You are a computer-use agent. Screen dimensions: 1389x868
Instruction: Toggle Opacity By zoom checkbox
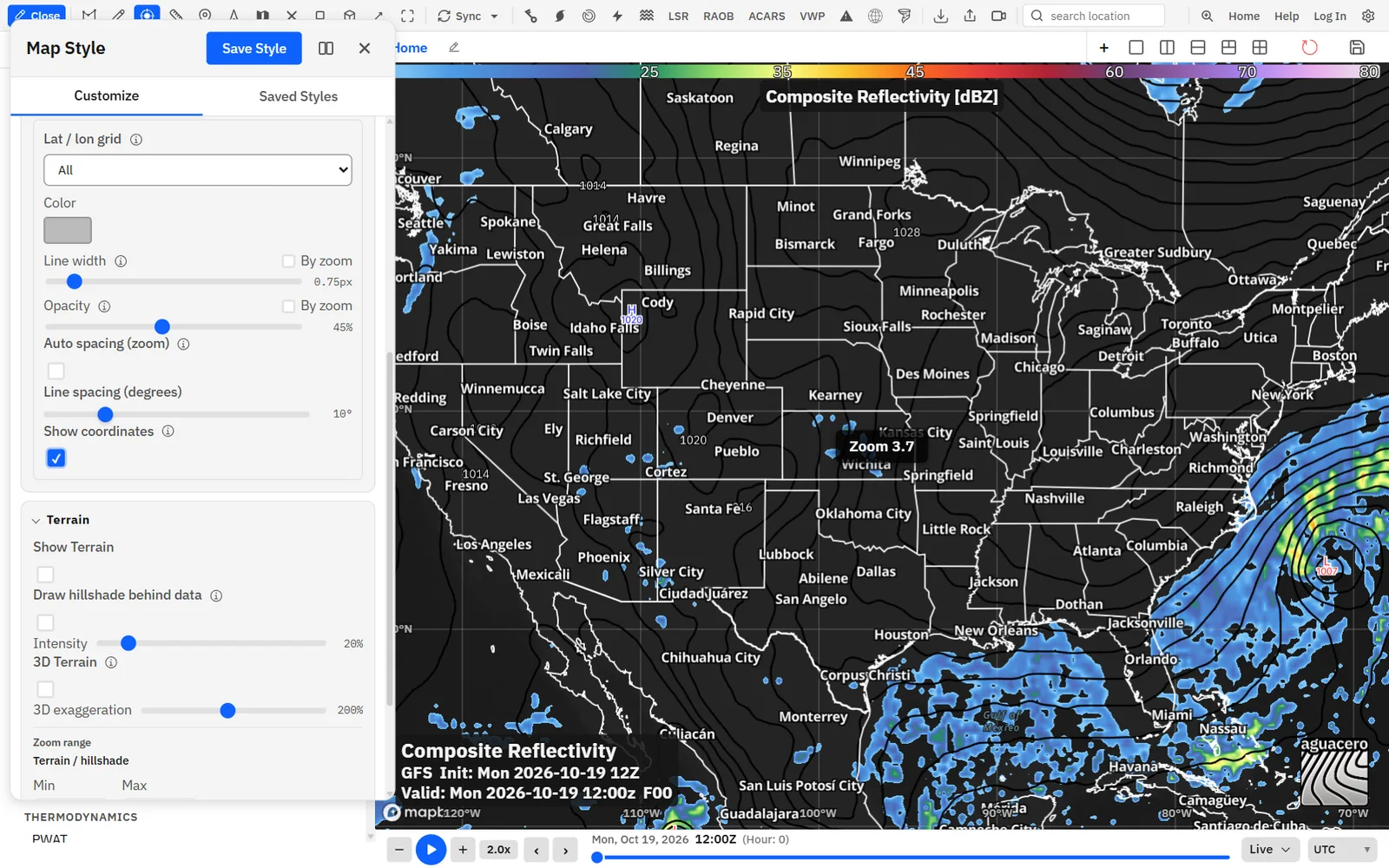coord(288,306)
